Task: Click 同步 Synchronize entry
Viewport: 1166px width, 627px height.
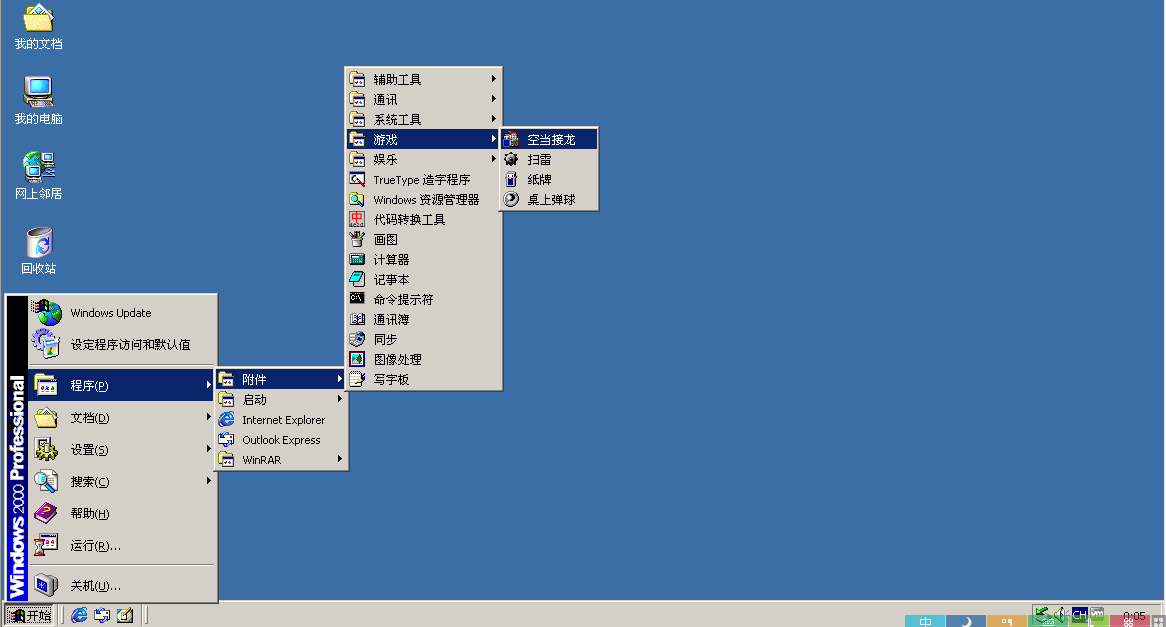Action: pyautogui.click(x=424, y=339)
